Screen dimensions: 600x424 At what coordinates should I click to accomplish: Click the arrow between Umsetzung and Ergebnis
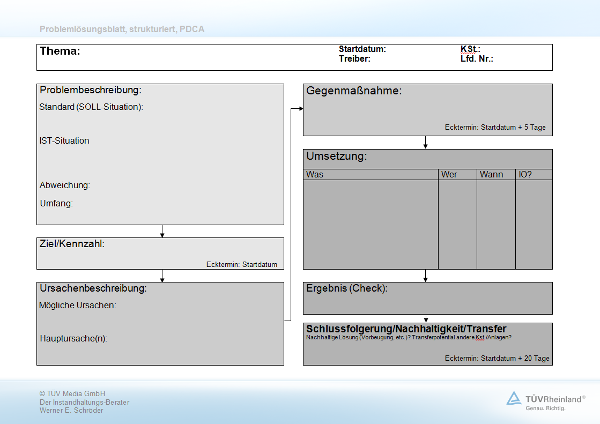[x=426, y=275]
